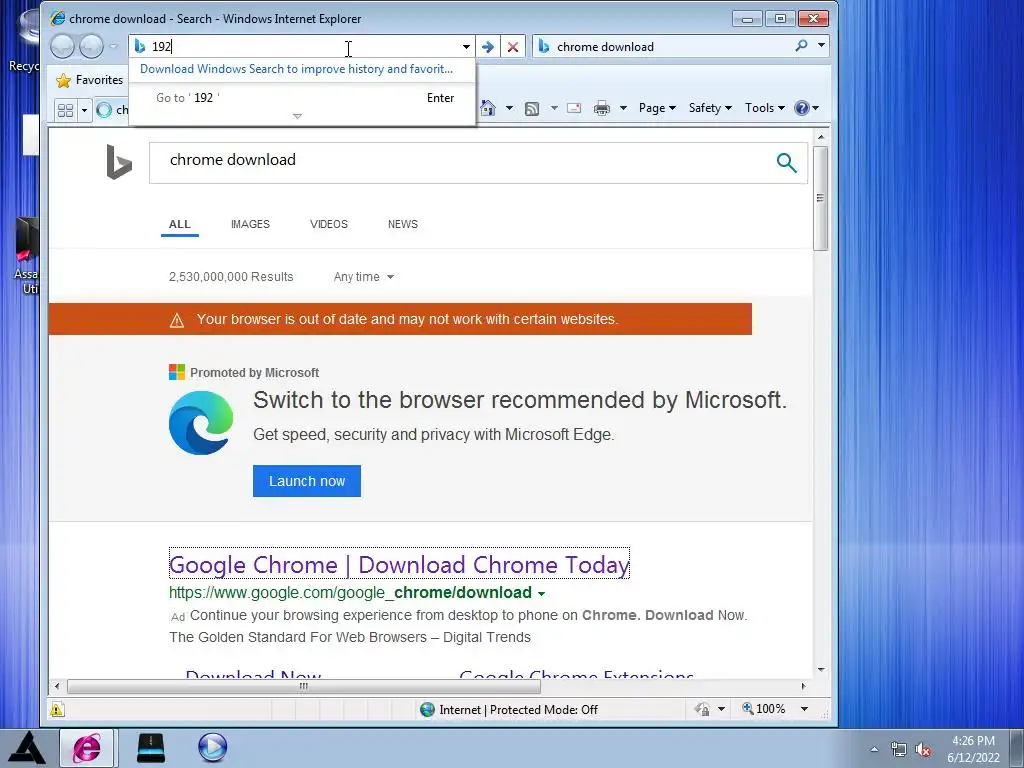Open the Favorites star button
Image resolution: width=1024 pixels, height=768 pixels.
(90, 80)
